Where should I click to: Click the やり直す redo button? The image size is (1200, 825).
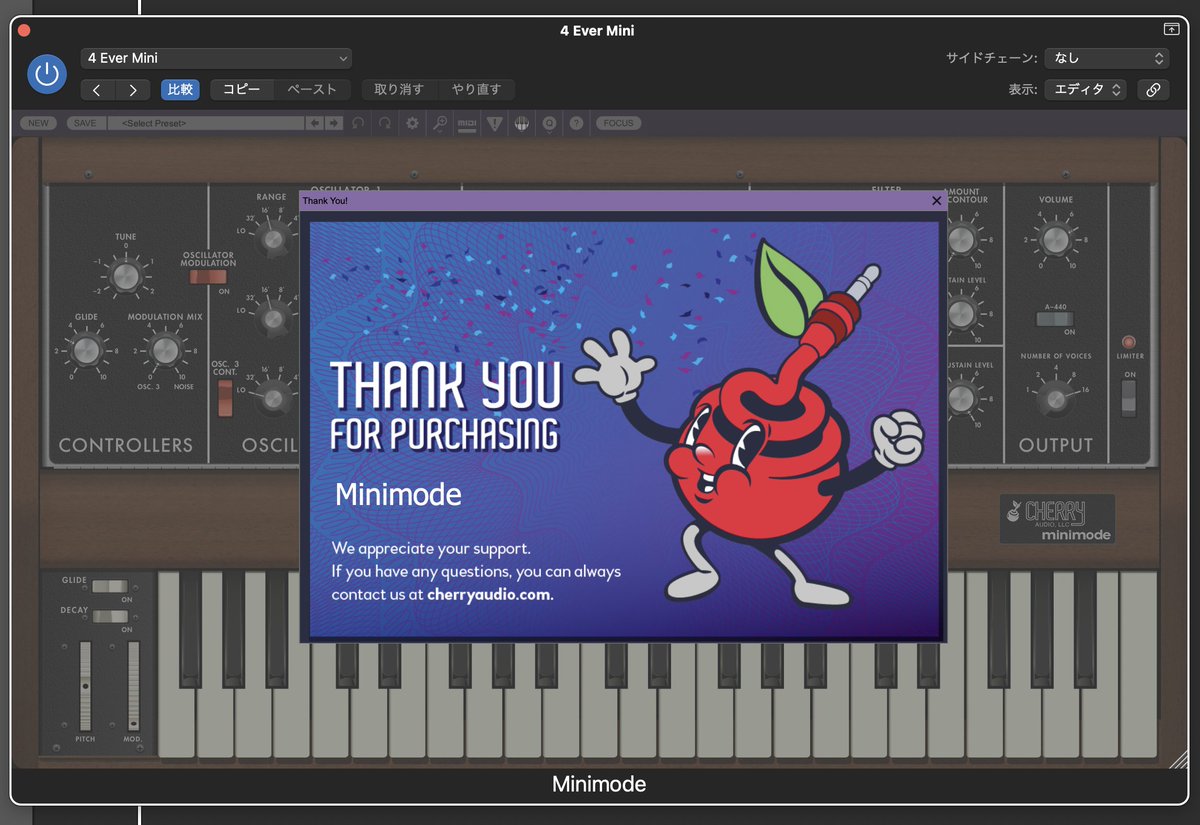pos(476,90)
